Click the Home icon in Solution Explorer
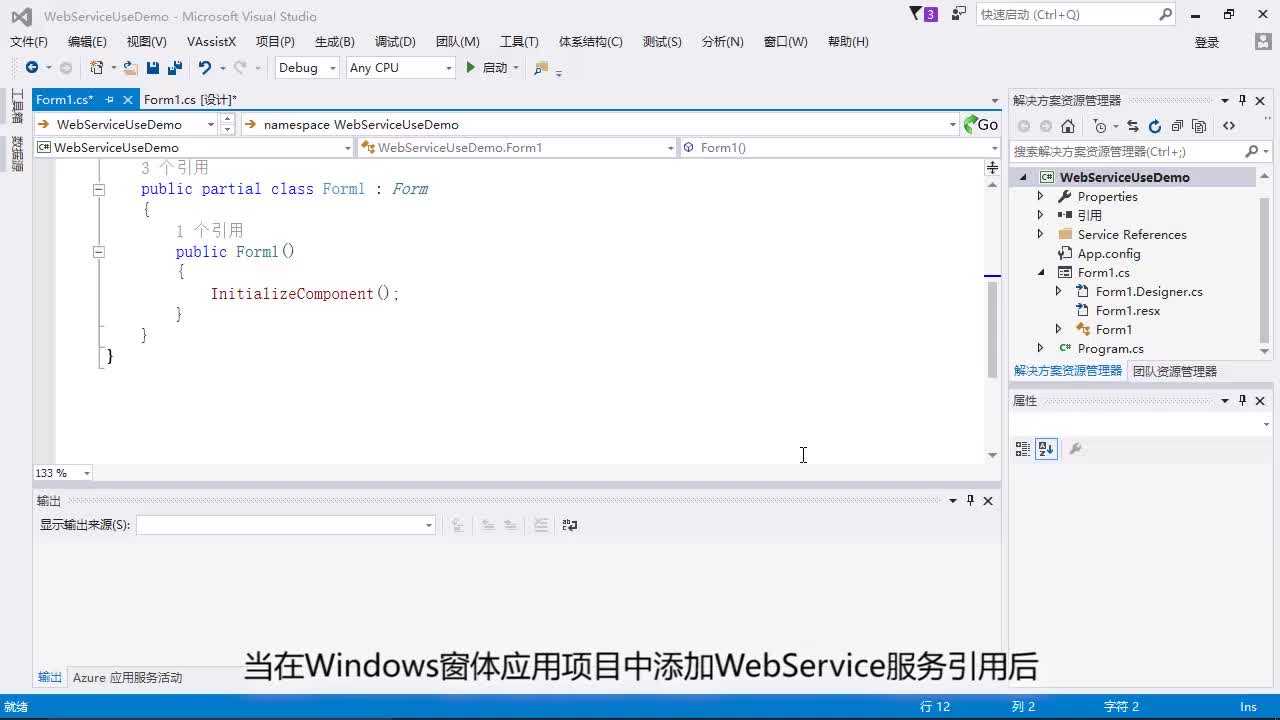The height and width of the screenshot is (720, 1280). (x=1068, y=126)
